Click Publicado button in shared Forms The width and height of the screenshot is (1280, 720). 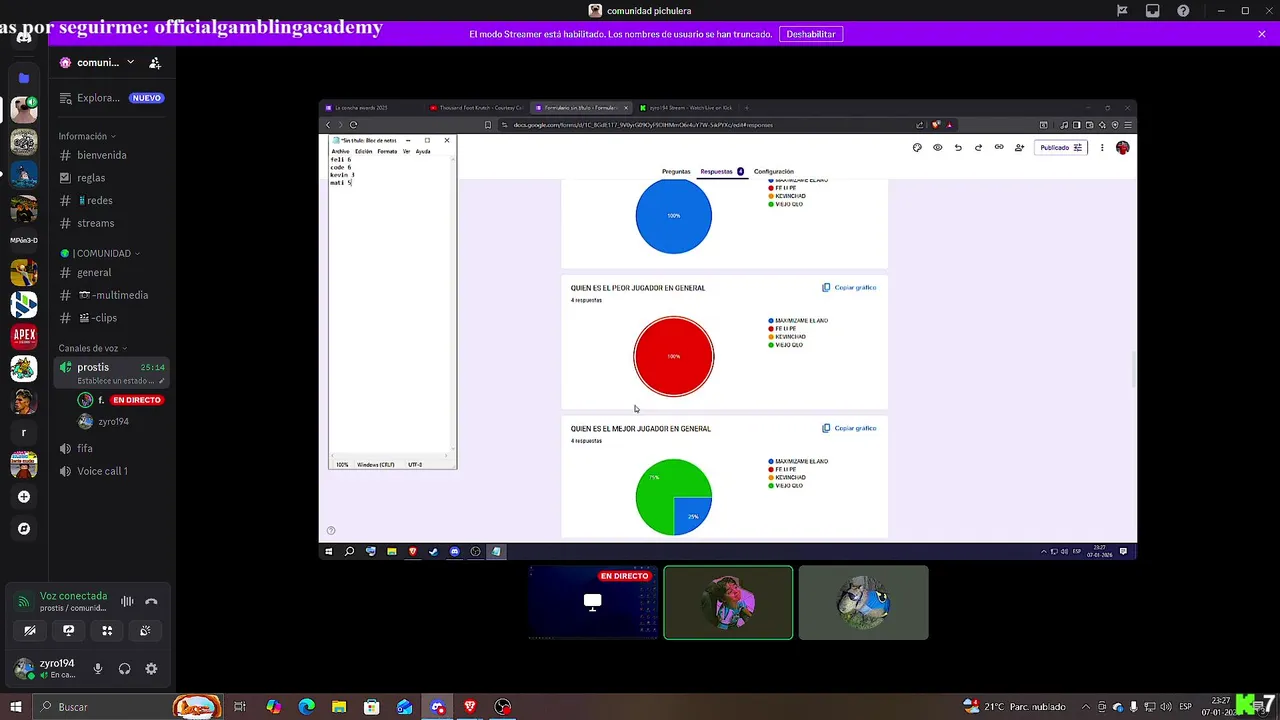click(1060, 148)
